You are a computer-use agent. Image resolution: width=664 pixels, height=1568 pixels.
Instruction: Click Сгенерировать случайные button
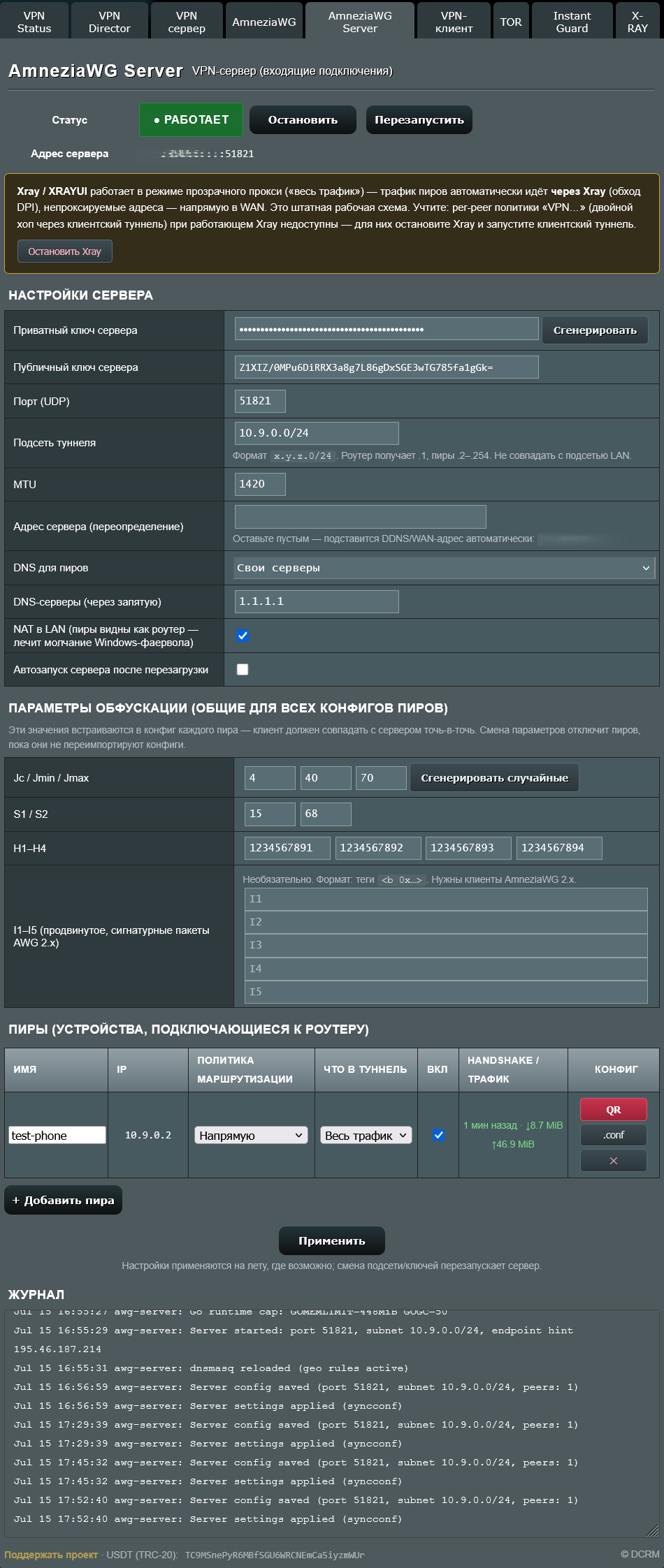coord(494,777)
